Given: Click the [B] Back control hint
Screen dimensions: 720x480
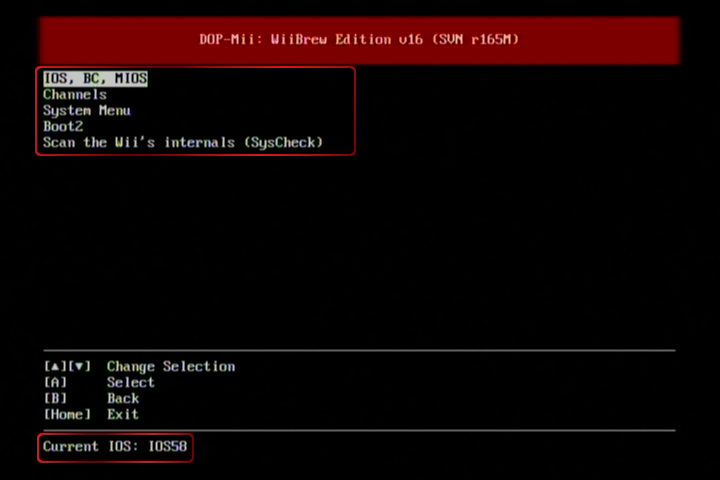Looking at the screenshot, I should pos(91,398).
